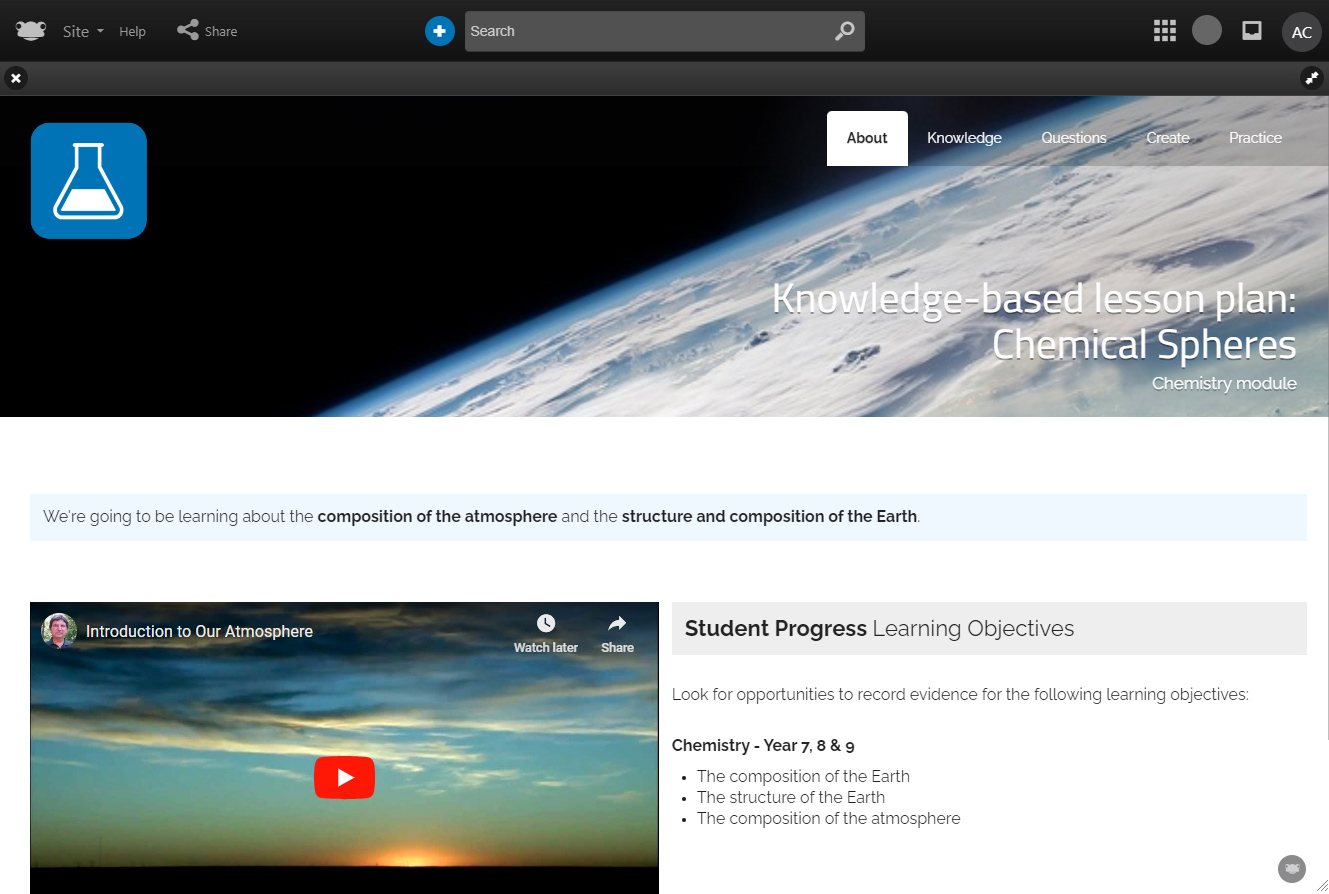Open the AC user profile menu

[x=1302, y=32]
